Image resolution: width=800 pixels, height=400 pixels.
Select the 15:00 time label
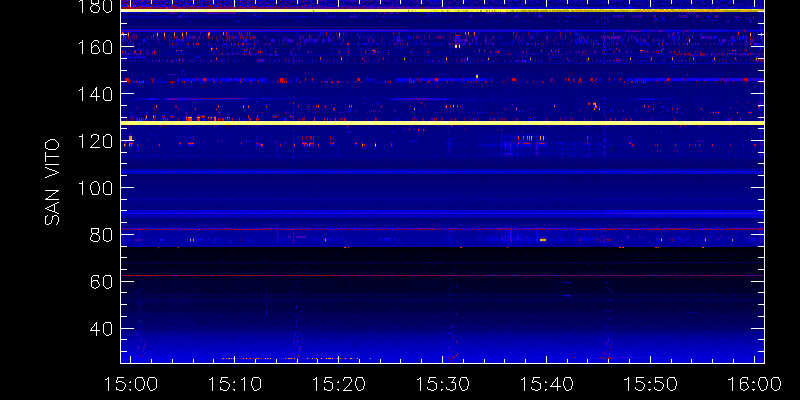[131, 384]
